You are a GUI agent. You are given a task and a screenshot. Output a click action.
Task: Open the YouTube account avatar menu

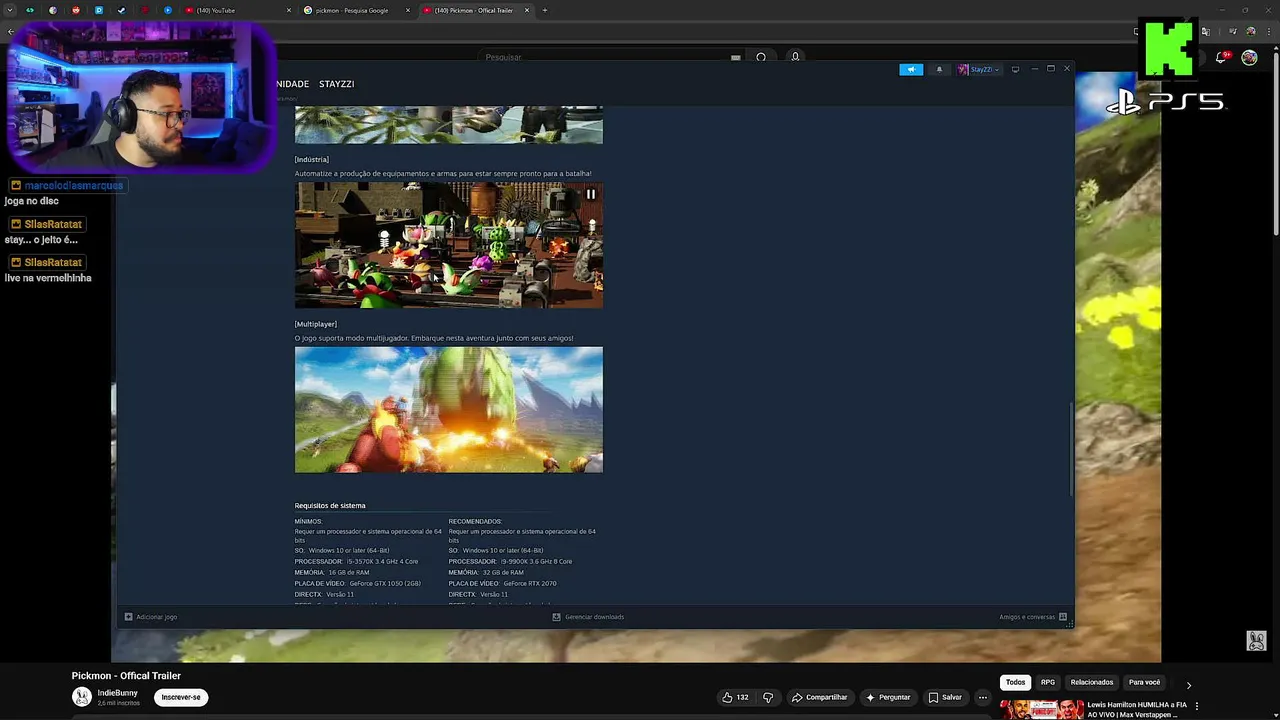click(x=1249, y=57)
